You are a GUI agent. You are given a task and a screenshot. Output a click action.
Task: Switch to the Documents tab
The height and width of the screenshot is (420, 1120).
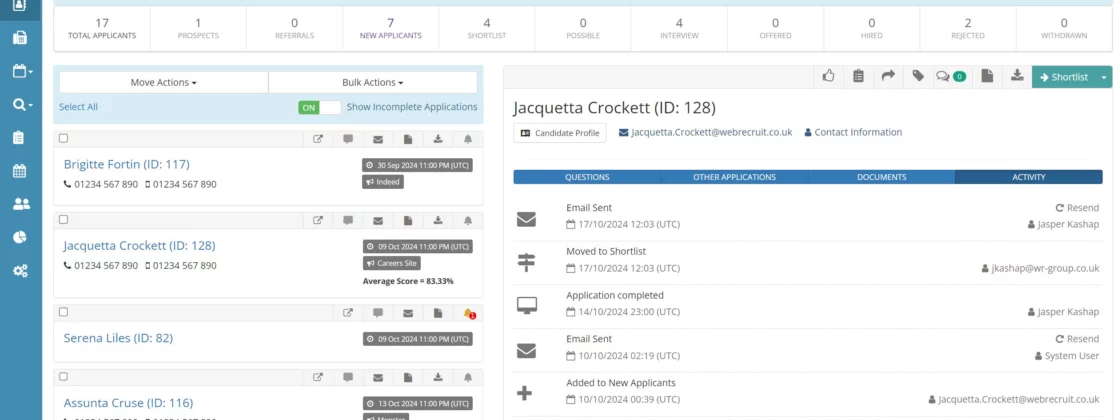pyautogui.click(x=881, y=177)
